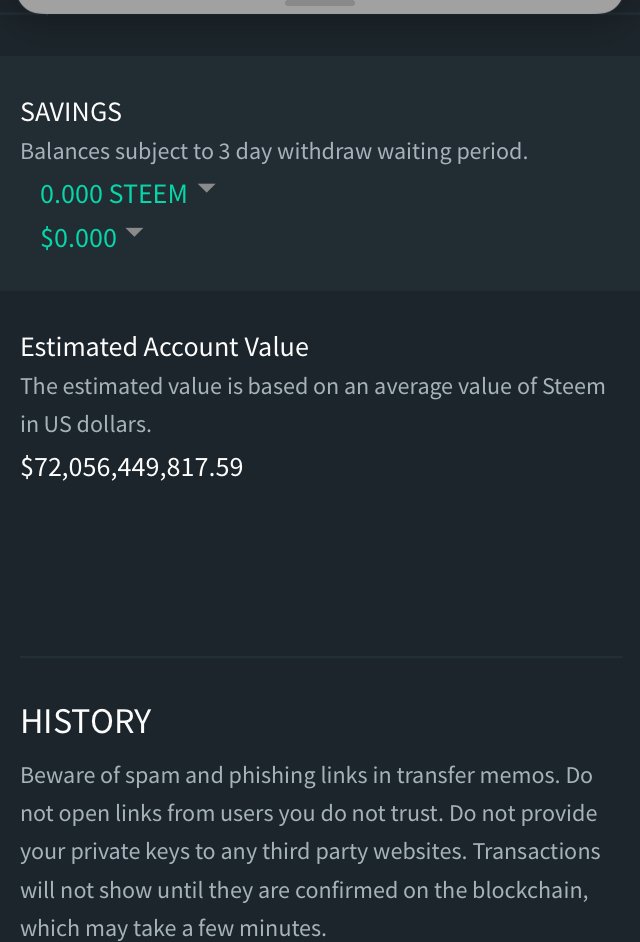Click the Estimated Account Value heading
This screenshot has height=942, width=640.
(165, 347)
